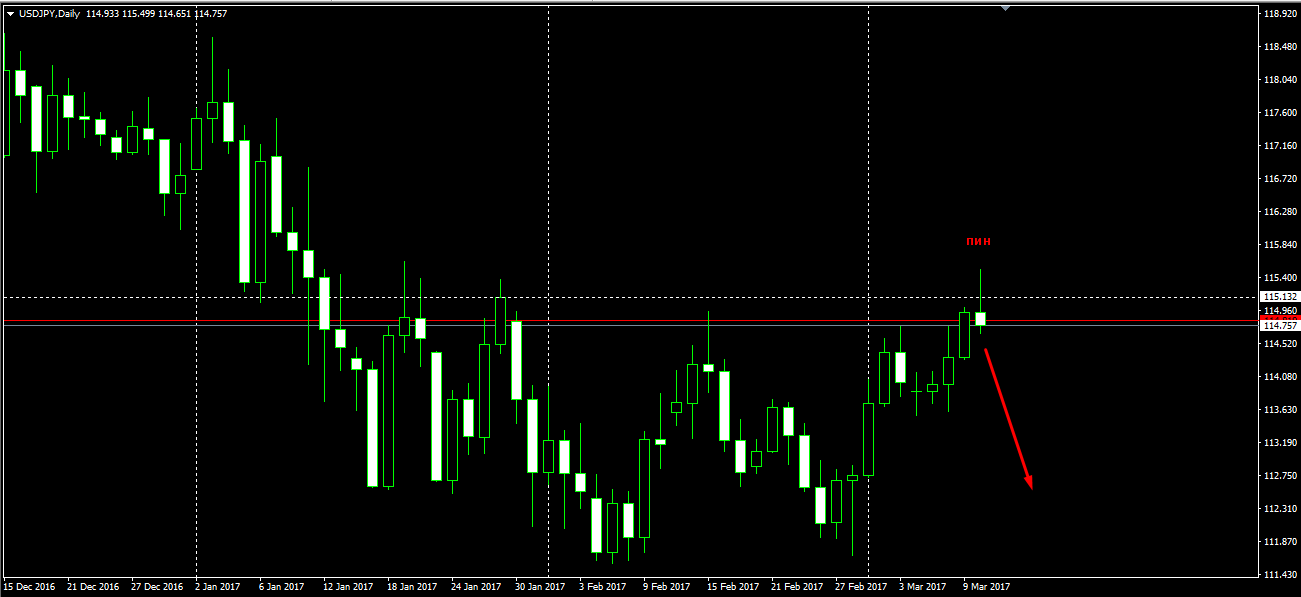1301x597 pixels.
Task: Click the 111.870 price axis label
Action: 1280,542
